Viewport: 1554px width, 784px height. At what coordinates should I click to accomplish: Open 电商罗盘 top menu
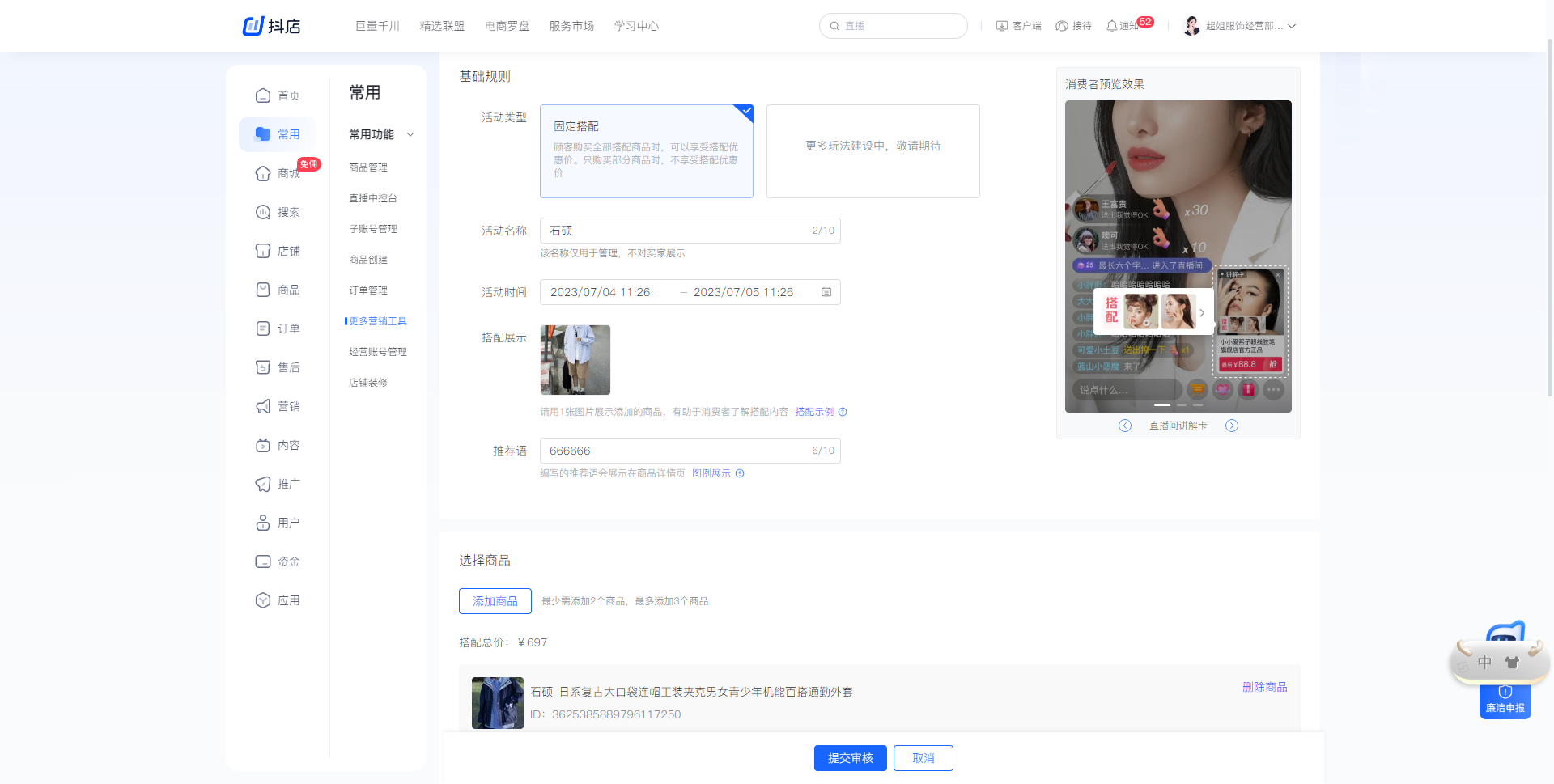(x=507, y=26)
